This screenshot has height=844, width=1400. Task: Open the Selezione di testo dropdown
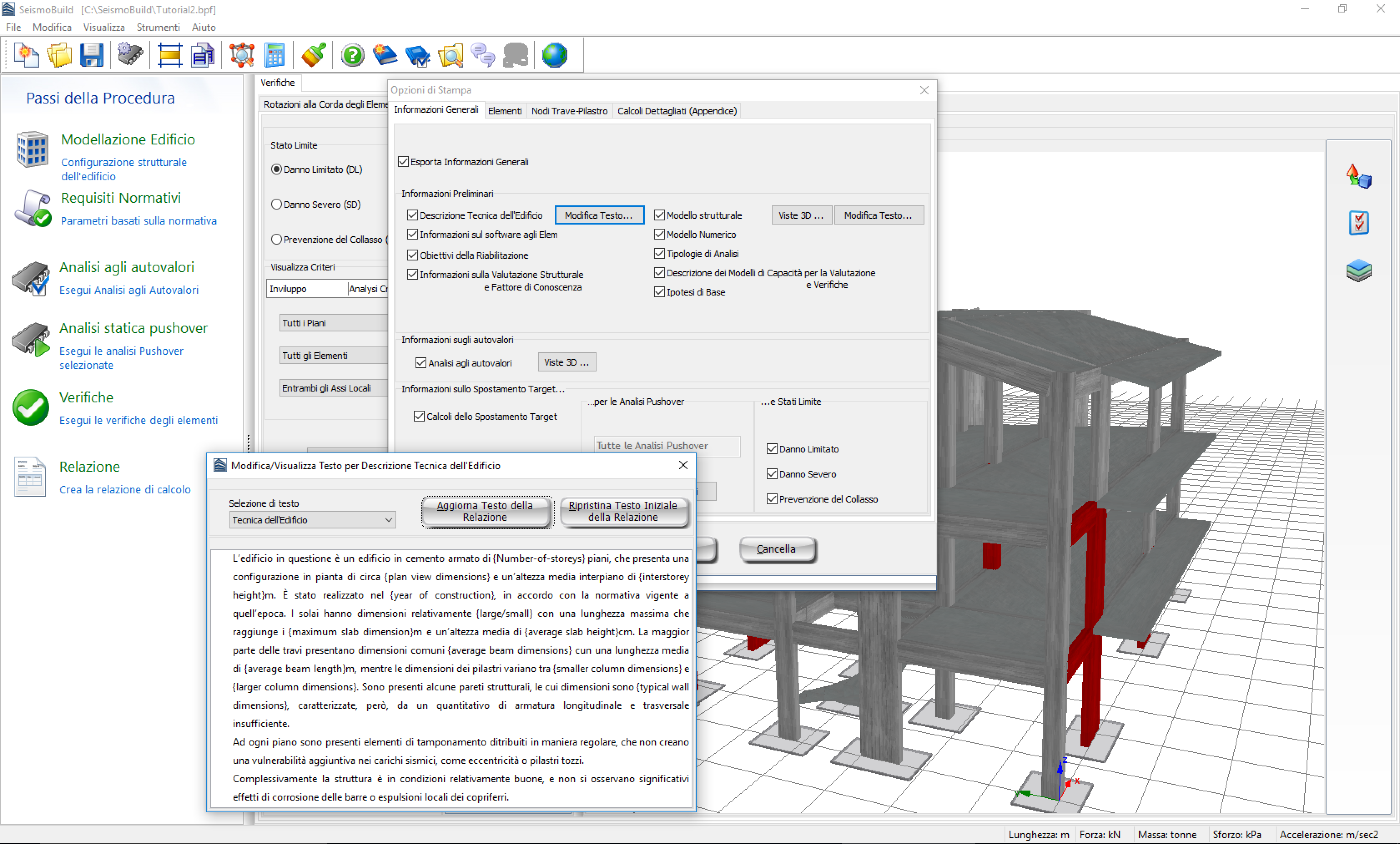click(x=312, y=520)
